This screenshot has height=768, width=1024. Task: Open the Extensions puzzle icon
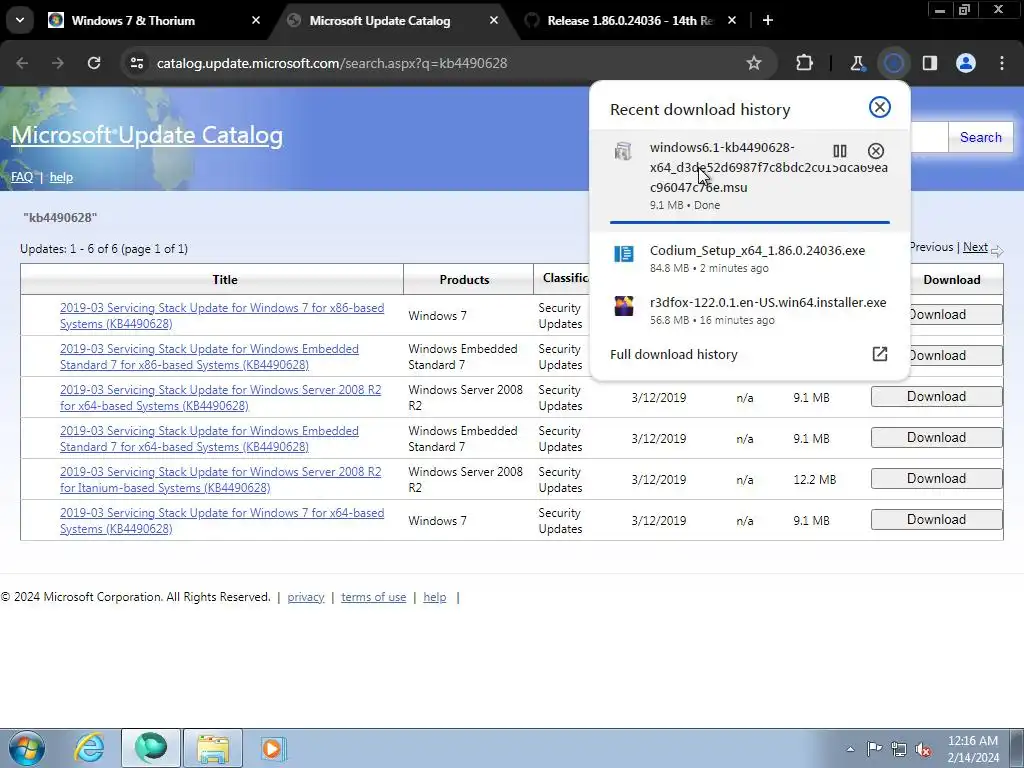tap(805, 63)
